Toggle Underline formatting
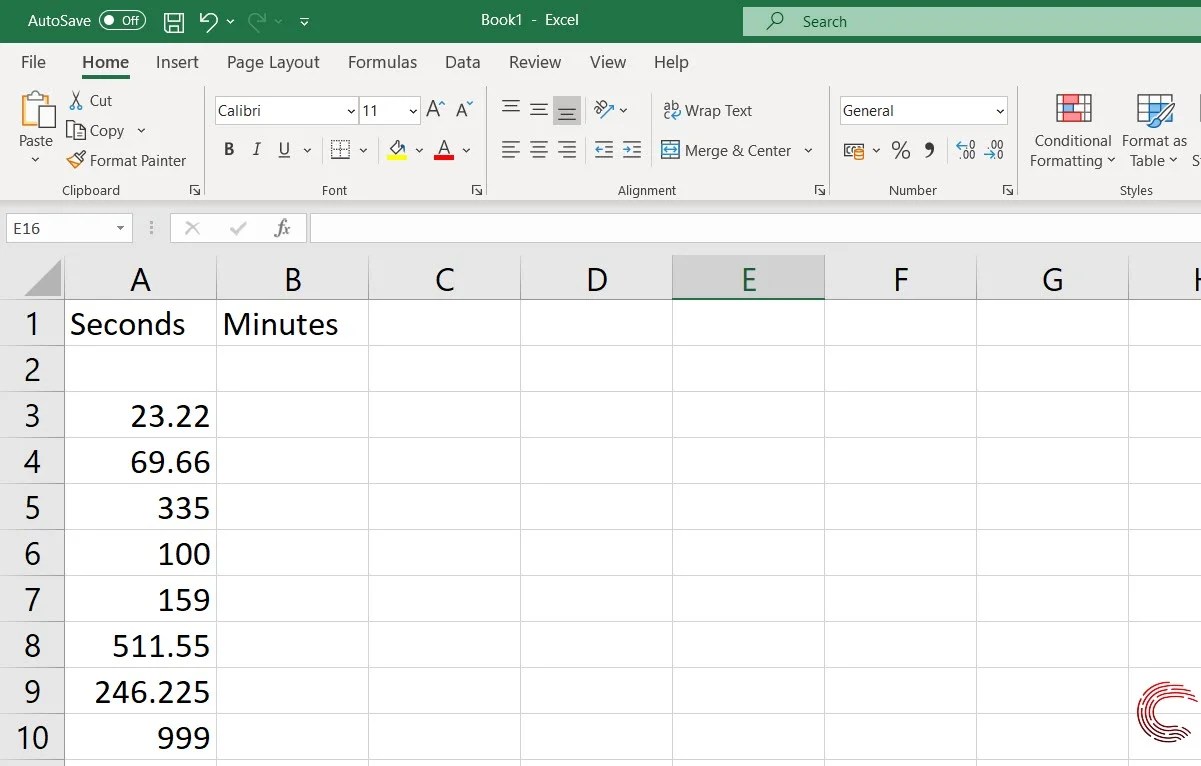1201x766 pixels. pos(284,150)
